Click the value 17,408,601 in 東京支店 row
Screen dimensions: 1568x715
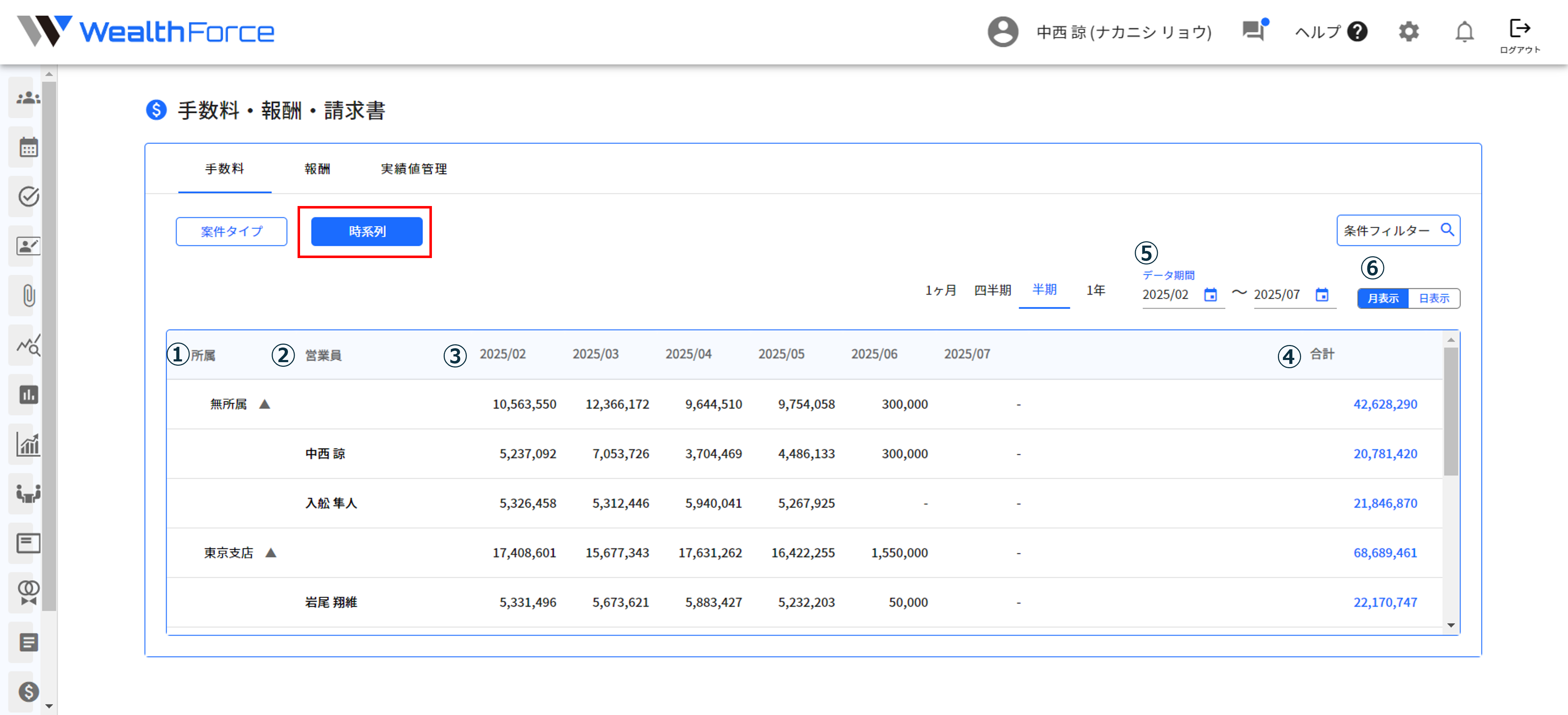click(524, 553)
